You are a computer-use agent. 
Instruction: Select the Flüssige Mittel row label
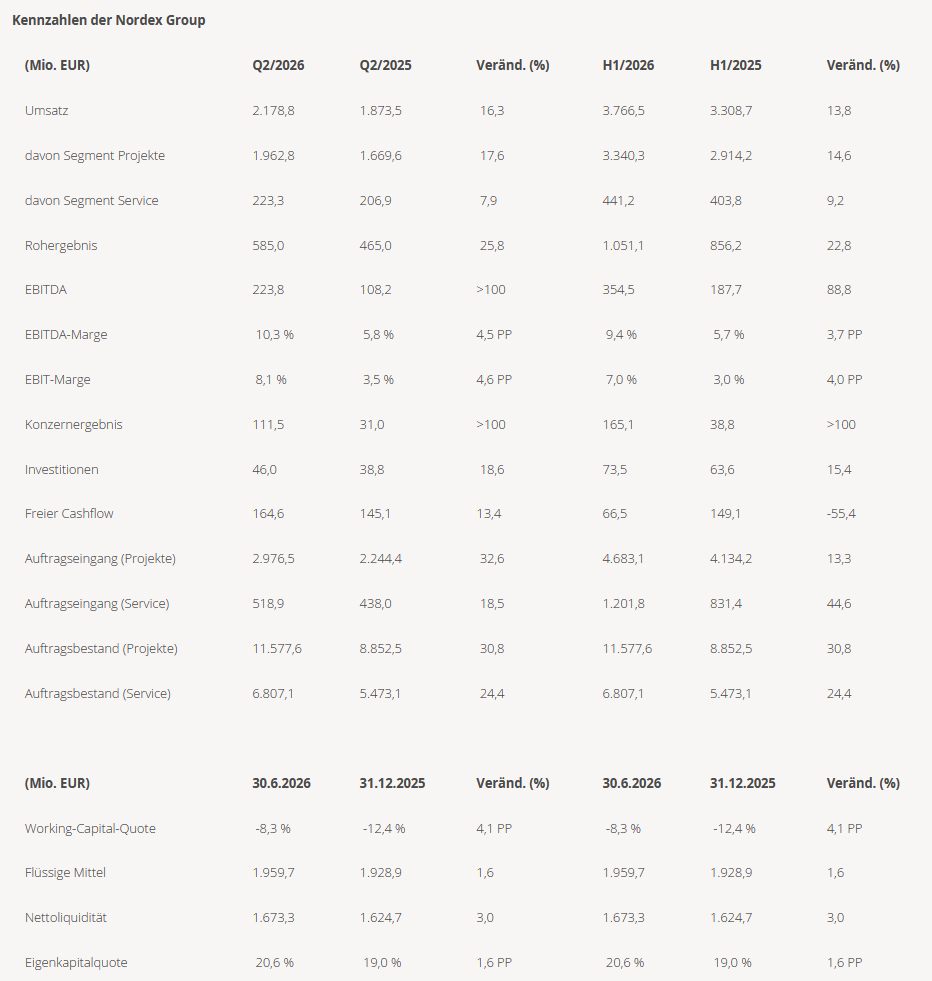click(x=65, y=873)
